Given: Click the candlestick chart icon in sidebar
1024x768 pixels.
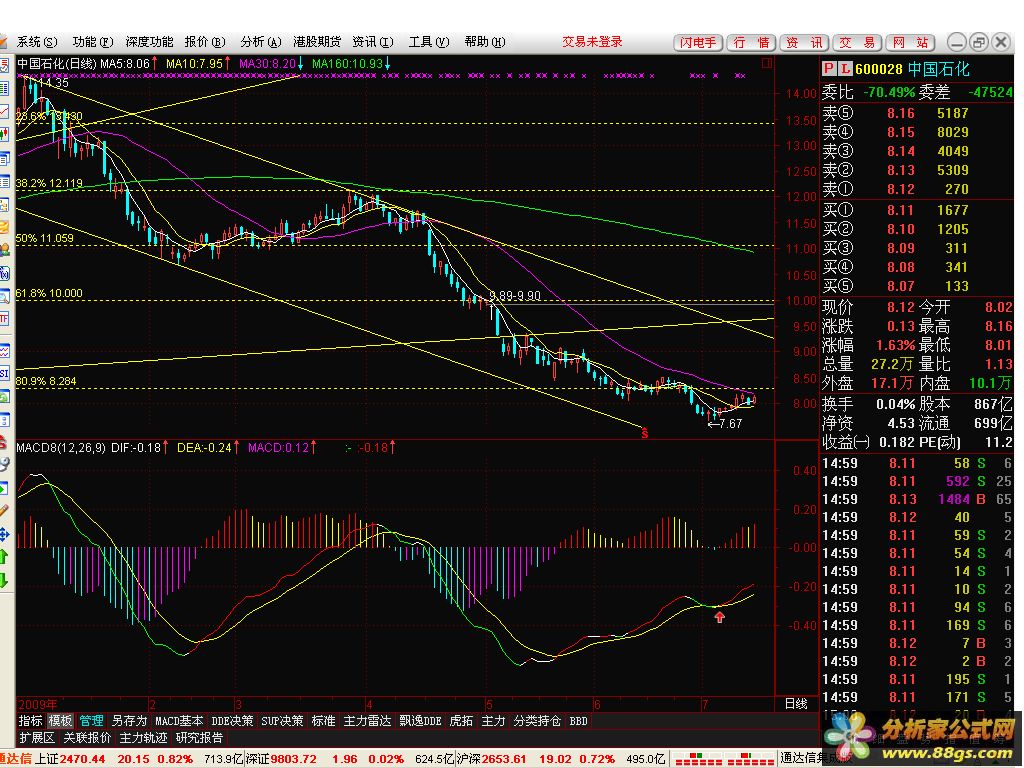Looking at the screenshot, I should (x=5, y=135).
